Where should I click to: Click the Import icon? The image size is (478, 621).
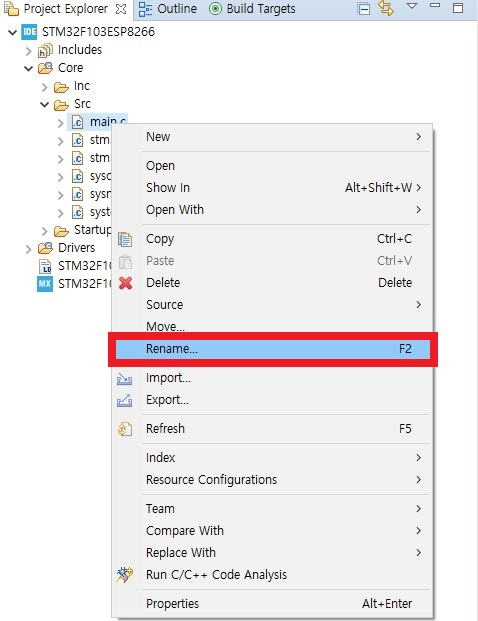pyautogui.click(x=124, y=379)
